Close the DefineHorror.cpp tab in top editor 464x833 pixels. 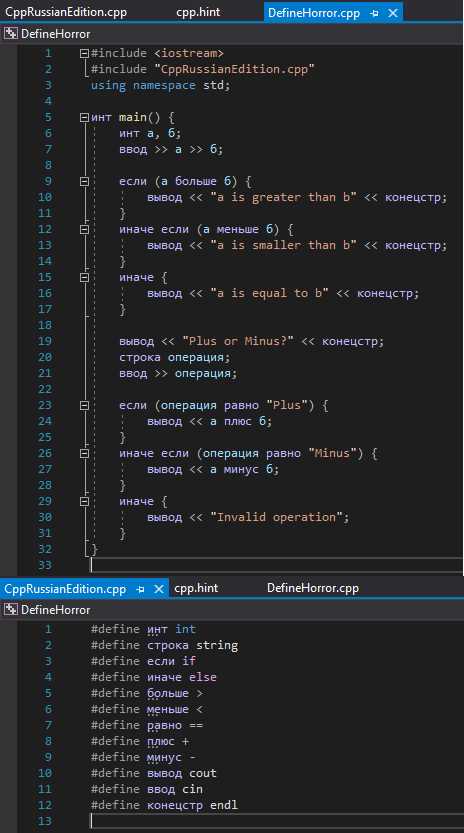point(393,13)
